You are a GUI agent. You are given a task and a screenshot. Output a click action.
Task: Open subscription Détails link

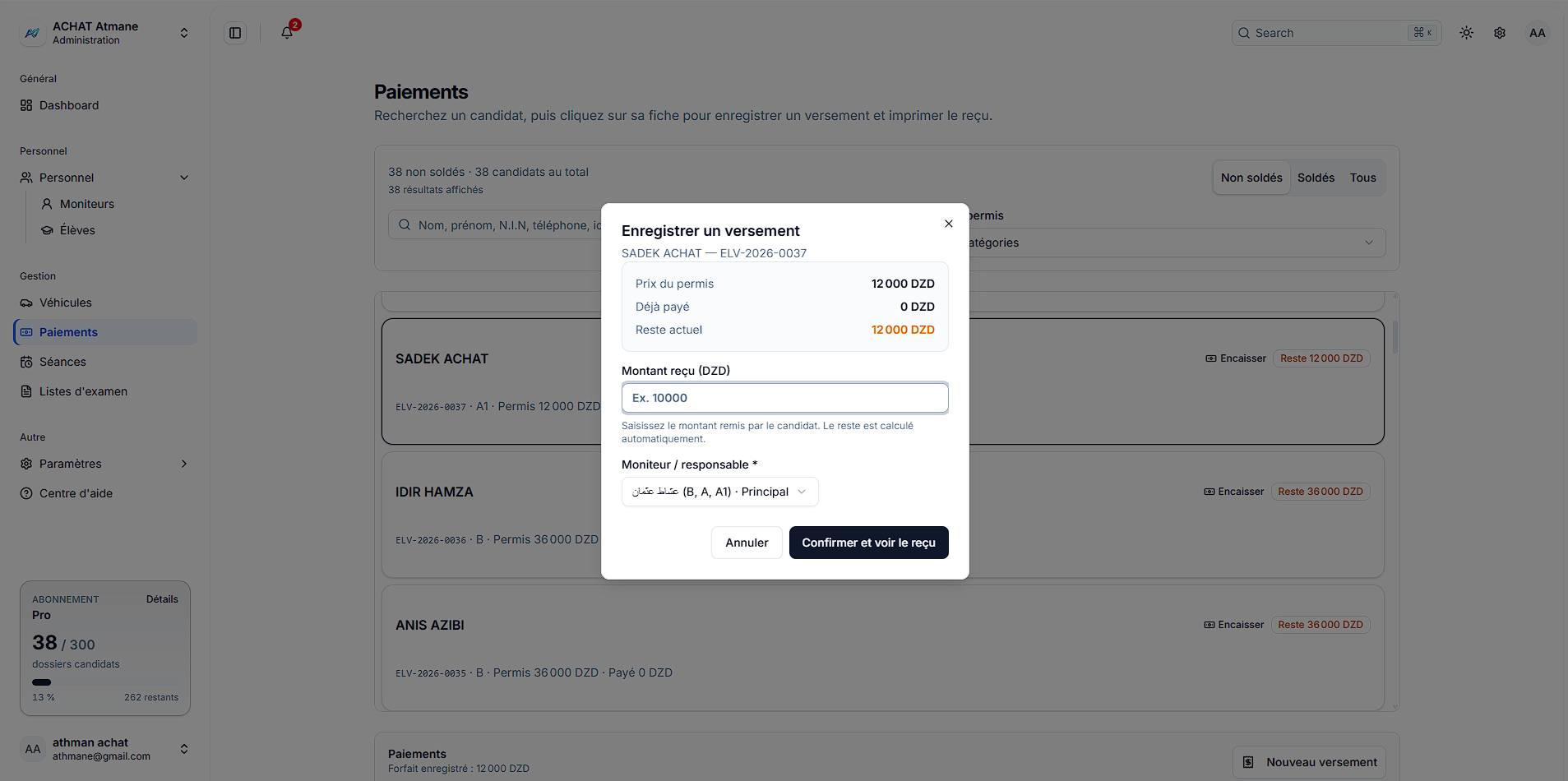(162, 599)
